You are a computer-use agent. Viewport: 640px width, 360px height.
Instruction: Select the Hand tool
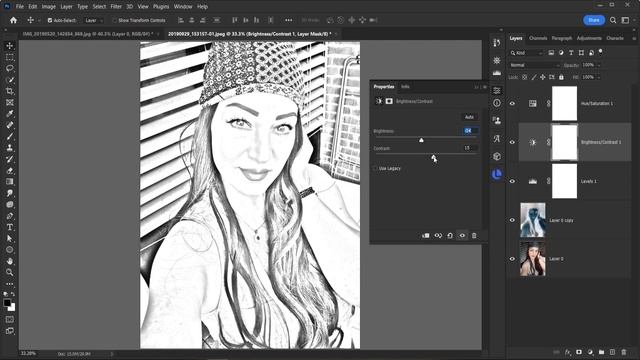[10, 261]
